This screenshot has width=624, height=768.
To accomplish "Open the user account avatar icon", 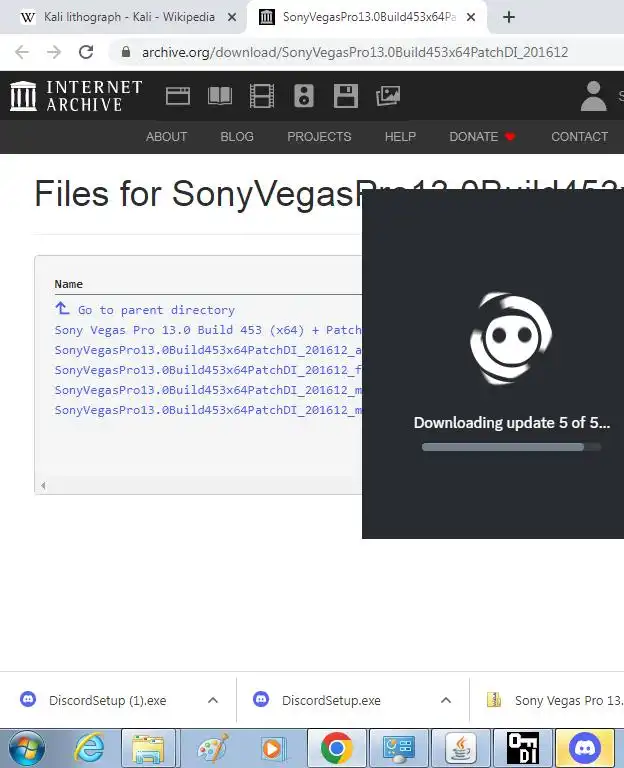I will (x=594, y=96).
